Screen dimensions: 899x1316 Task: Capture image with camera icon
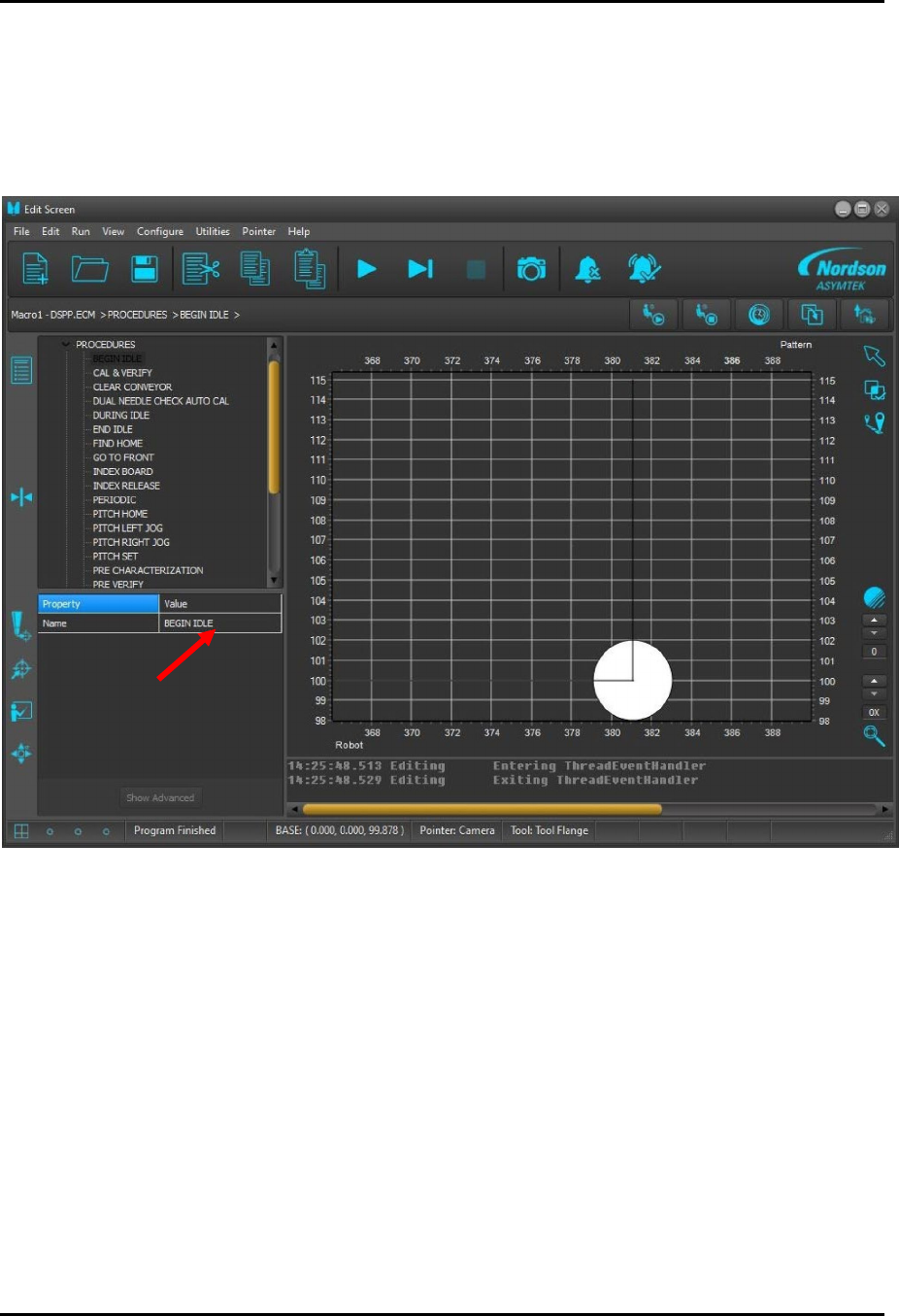click(x=531, y=269)
